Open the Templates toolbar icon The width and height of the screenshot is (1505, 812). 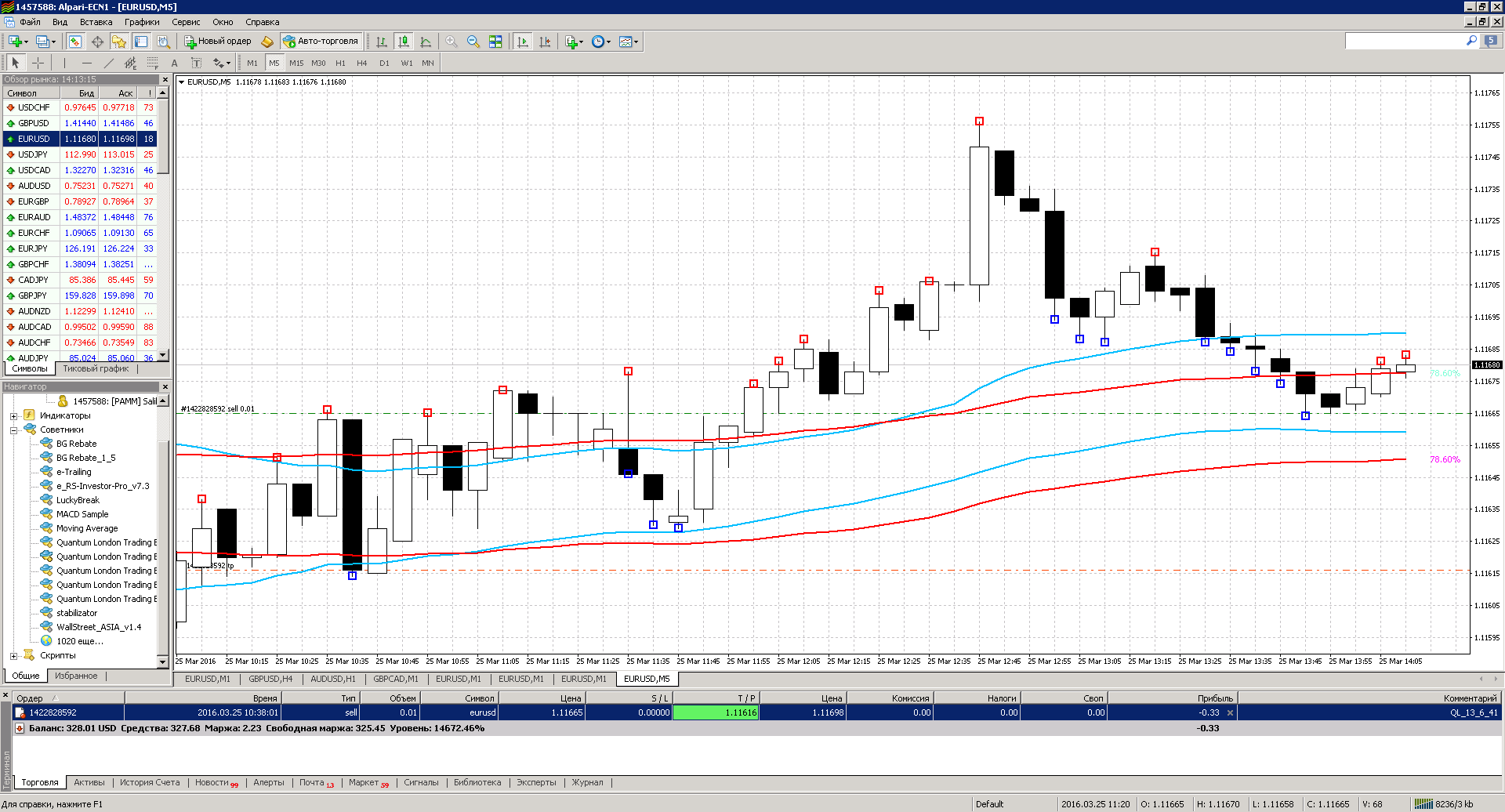coord(626,42)
